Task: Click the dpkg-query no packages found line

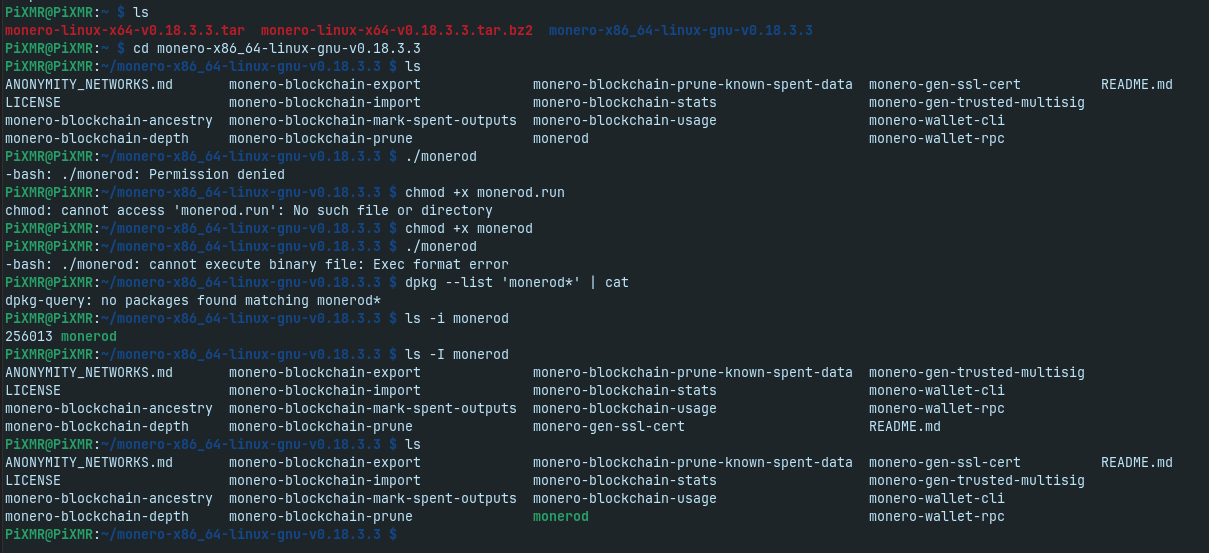Action: 193,301
